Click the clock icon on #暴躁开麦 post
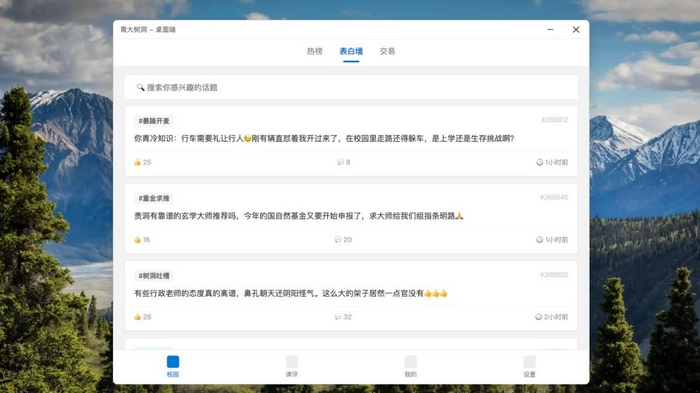The image size is (700, 393). pyautogui.click(x=539, y=162)
